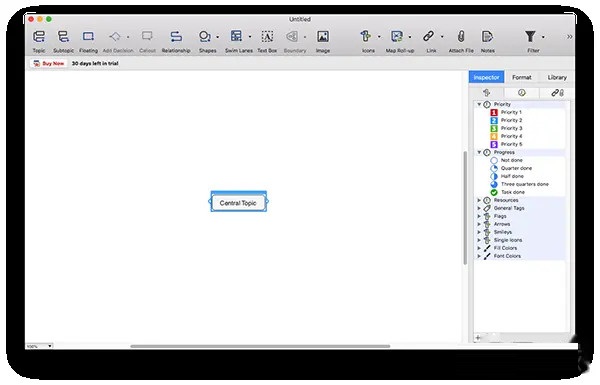This screenshot has height=385, width=600.
Task: Open the dropdown arrow next to Shapes
Action: click(x=218, y=38)
